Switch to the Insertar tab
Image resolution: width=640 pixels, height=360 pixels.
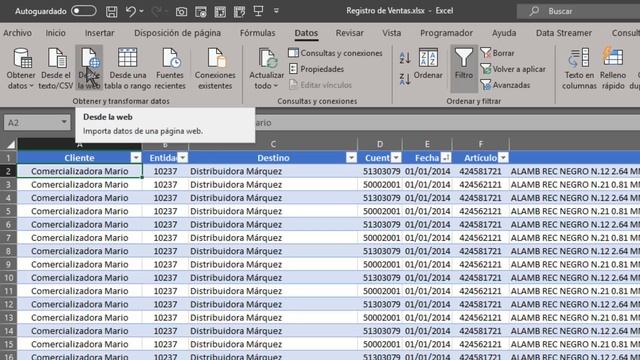click(x=100, y=33)
